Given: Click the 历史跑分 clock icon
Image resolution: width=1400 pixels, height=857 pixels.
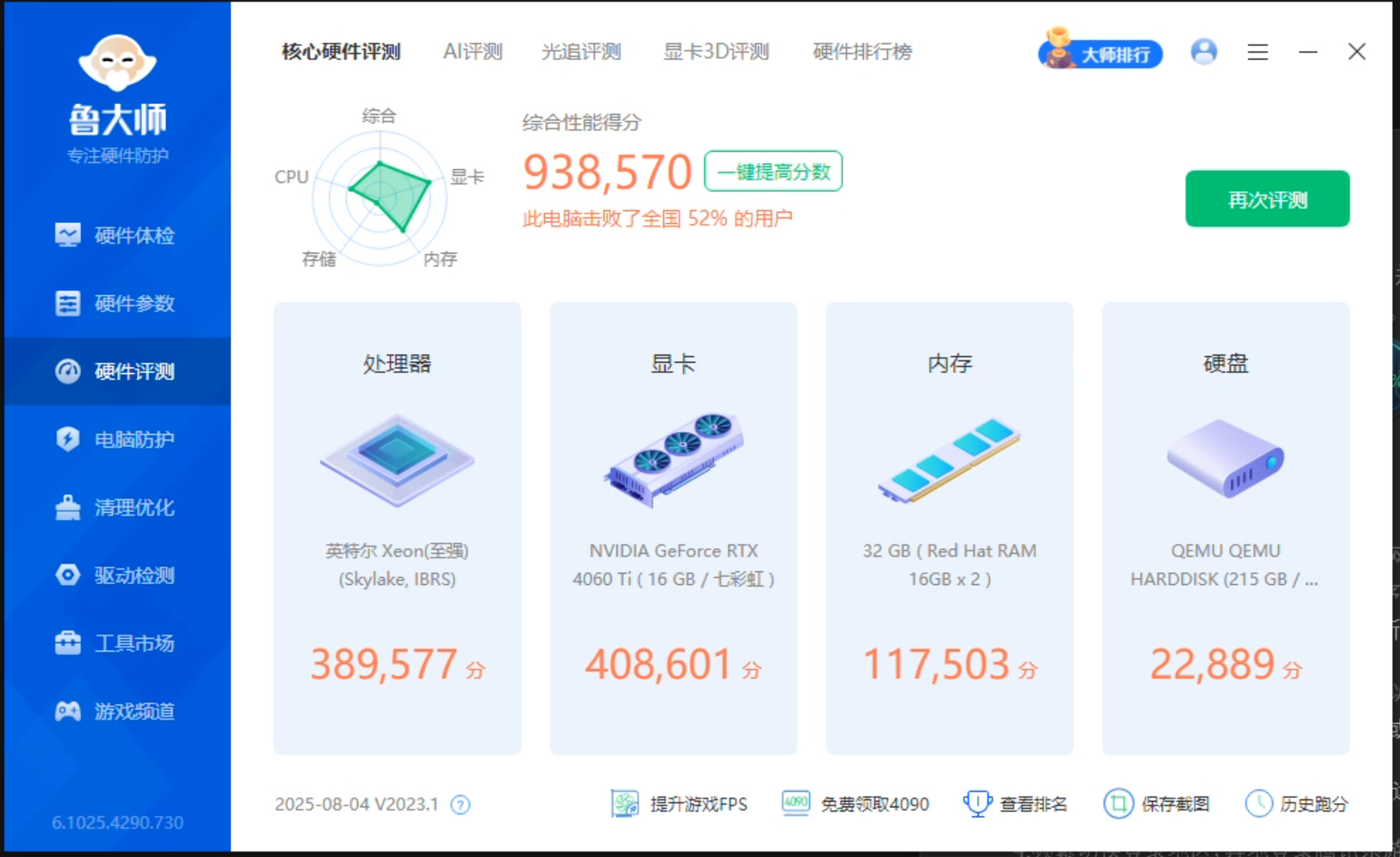Looking at the screenshot, I should pyautogui.click(x=1259, y=803).
